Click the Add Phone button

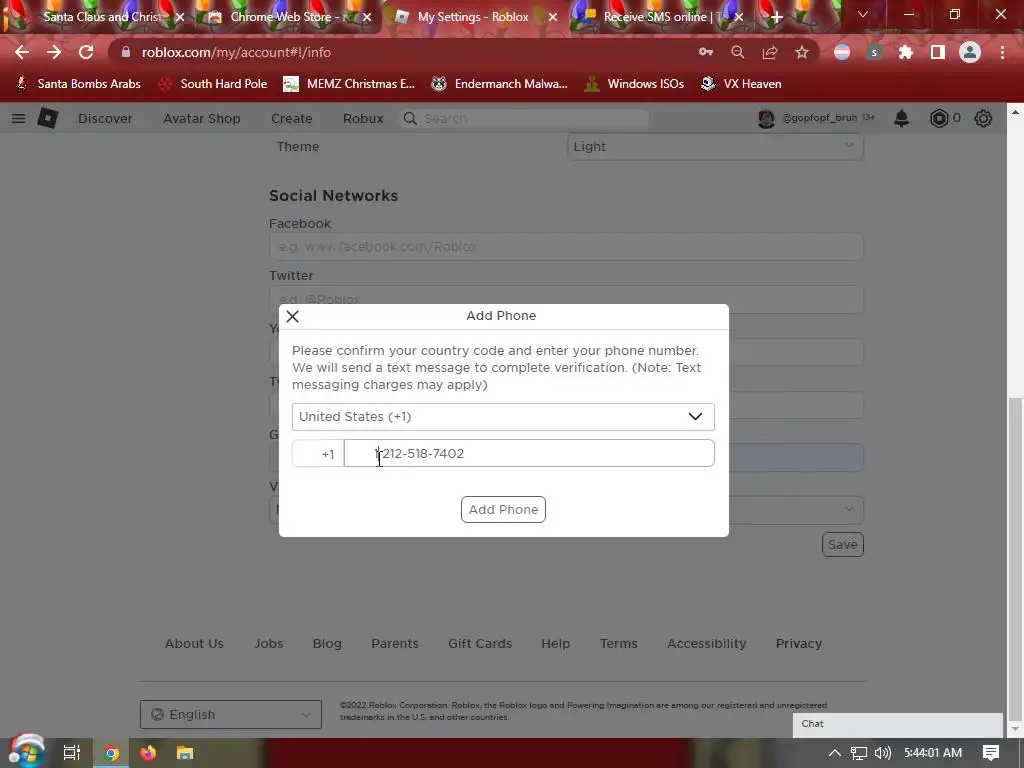click(x=503, y=509)
